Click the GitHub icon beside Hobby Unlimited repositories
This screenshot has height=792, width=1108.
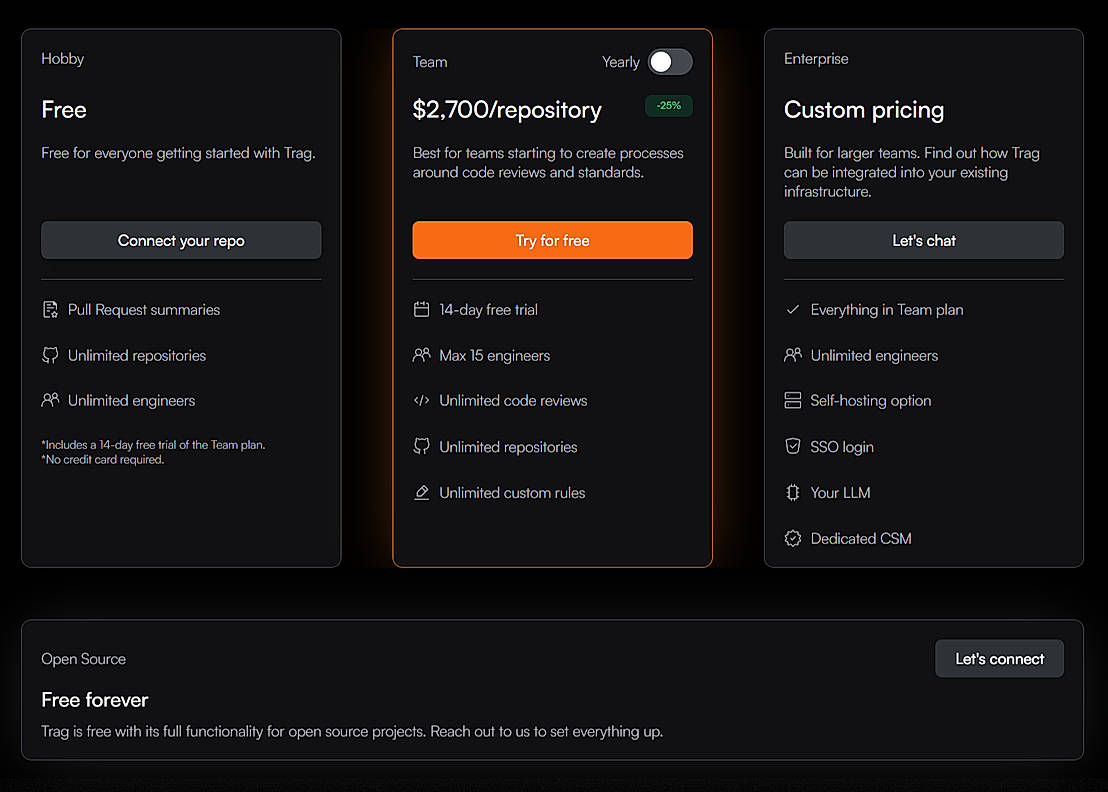pos(50,355)
